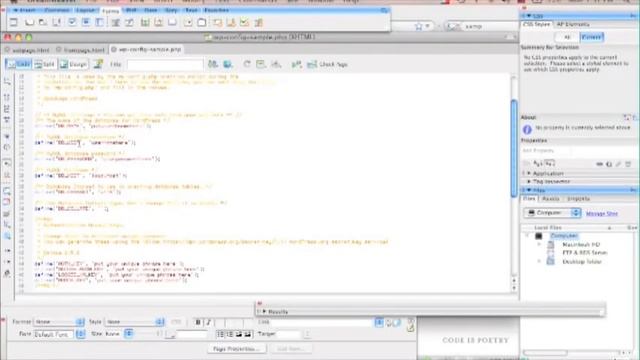Switch to the Assets tab
This screenshot has height=360, width=640.
551,199
